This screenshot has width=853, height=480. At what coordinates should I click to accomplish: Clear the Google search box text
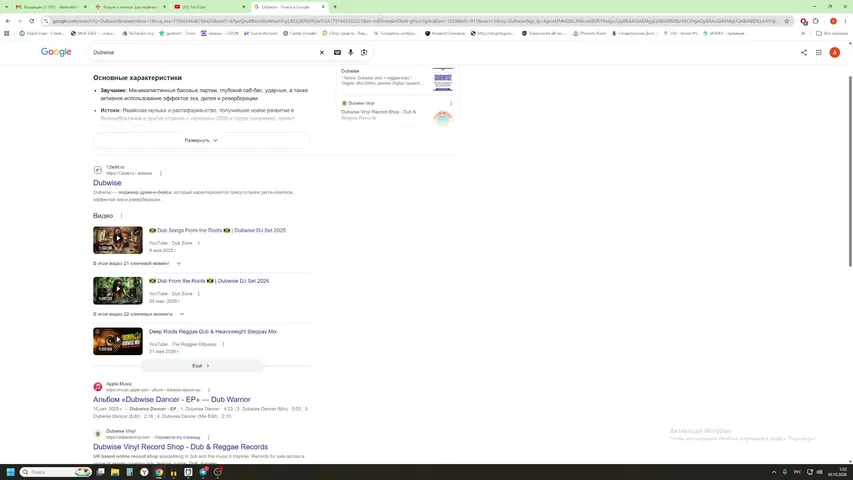pyautogui.click(x=322, y=52)
